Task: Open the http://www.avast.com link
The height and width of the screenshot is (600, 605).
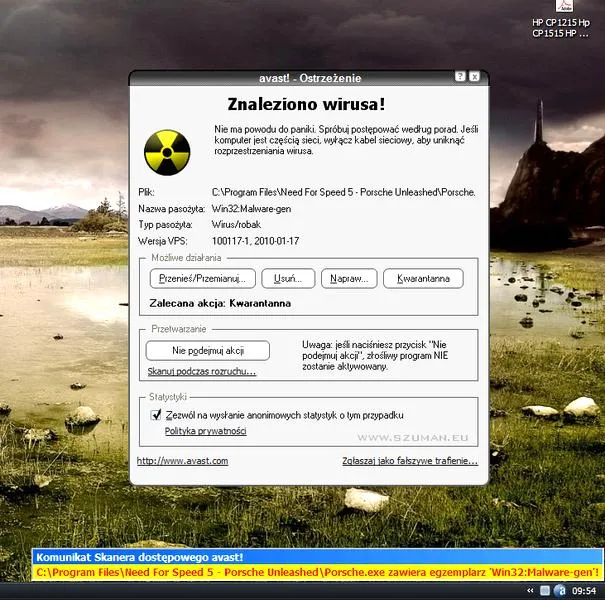Action: coord(183,461)
